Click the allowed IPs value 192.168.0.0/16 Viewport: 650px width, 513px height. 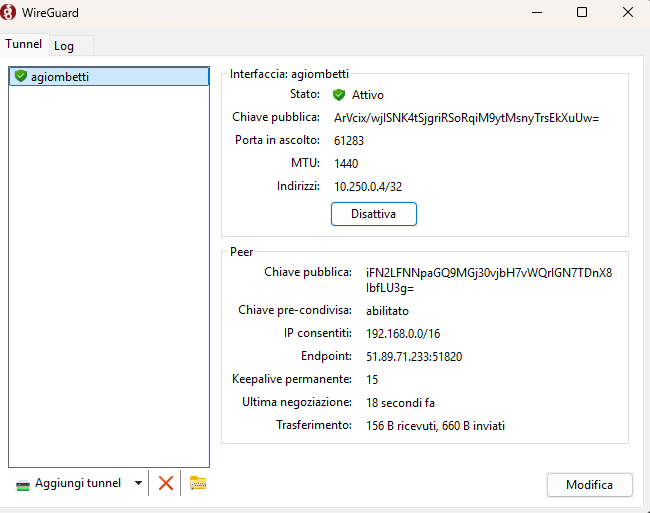(x=403, y=333)
